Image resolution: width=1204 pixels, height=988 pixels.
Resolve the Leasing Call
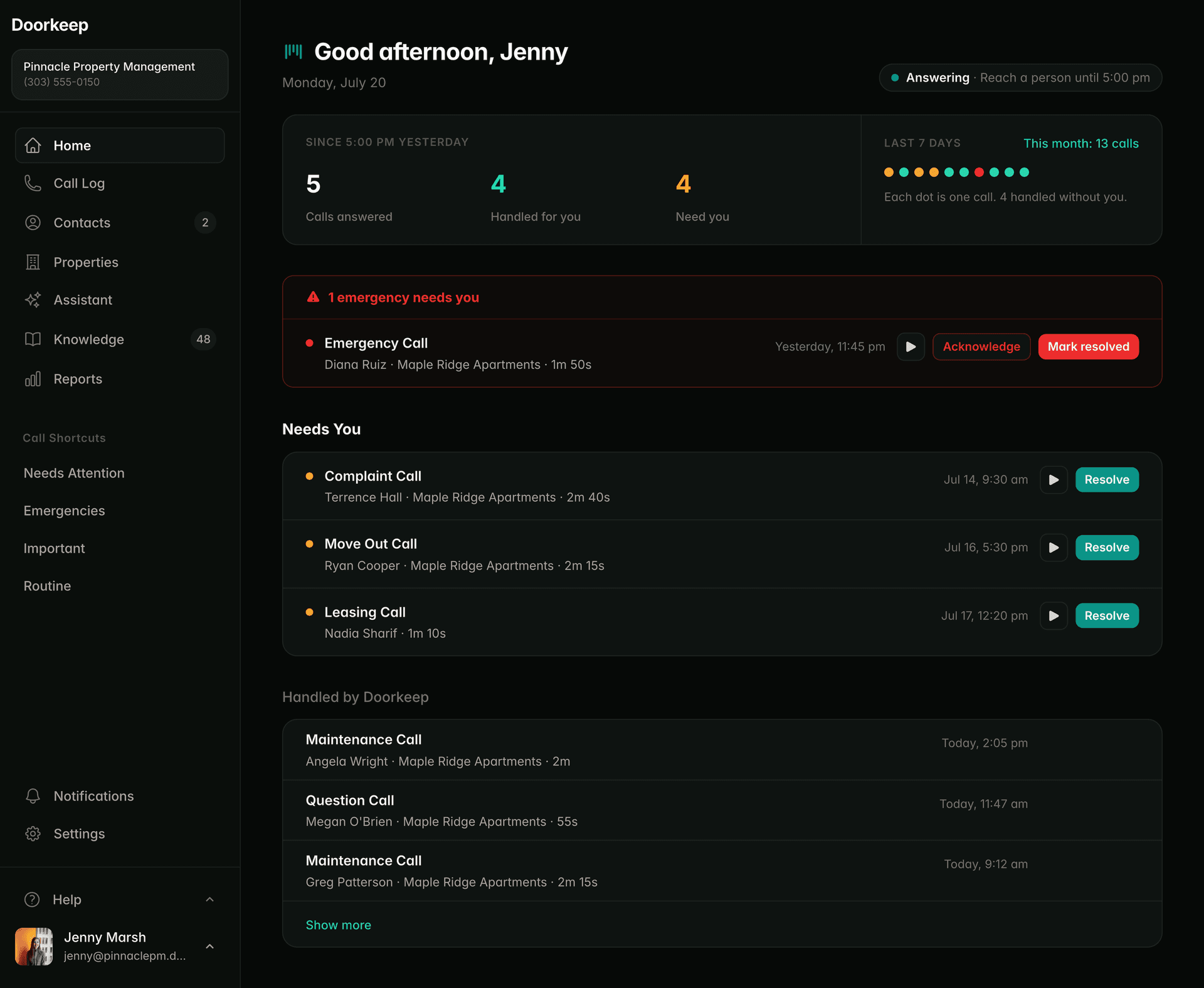pyautogui.click(x=1107, y=616)
